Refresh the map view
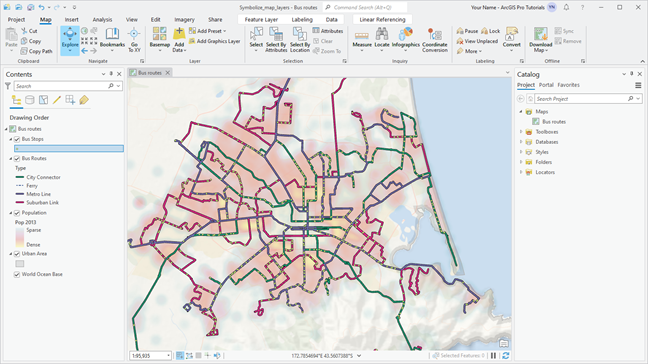The height and width of the screenshot is (364, 648). click(505, 355)
